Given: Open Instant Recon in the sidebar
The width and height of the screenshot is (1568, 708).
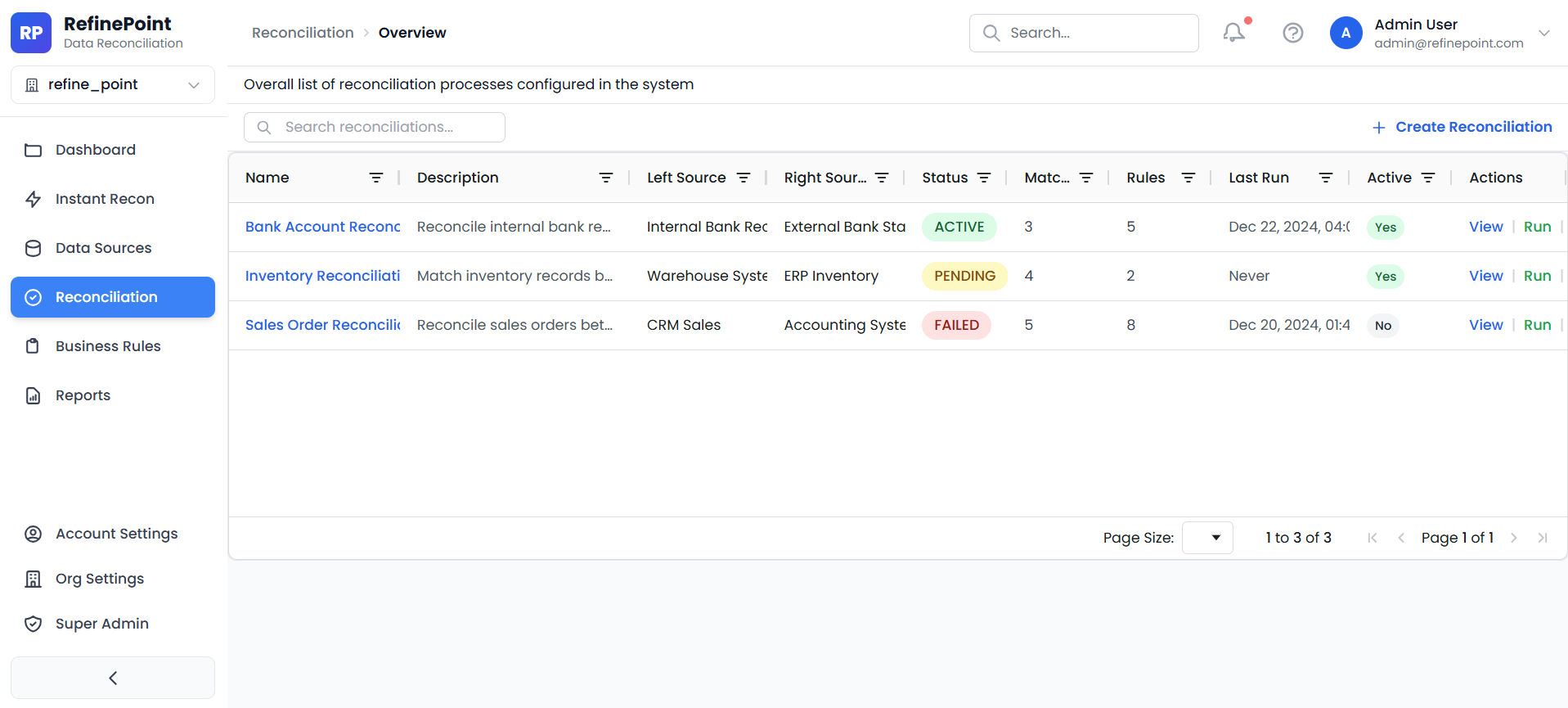Looking at the screenshot, I should coord(113,199).
